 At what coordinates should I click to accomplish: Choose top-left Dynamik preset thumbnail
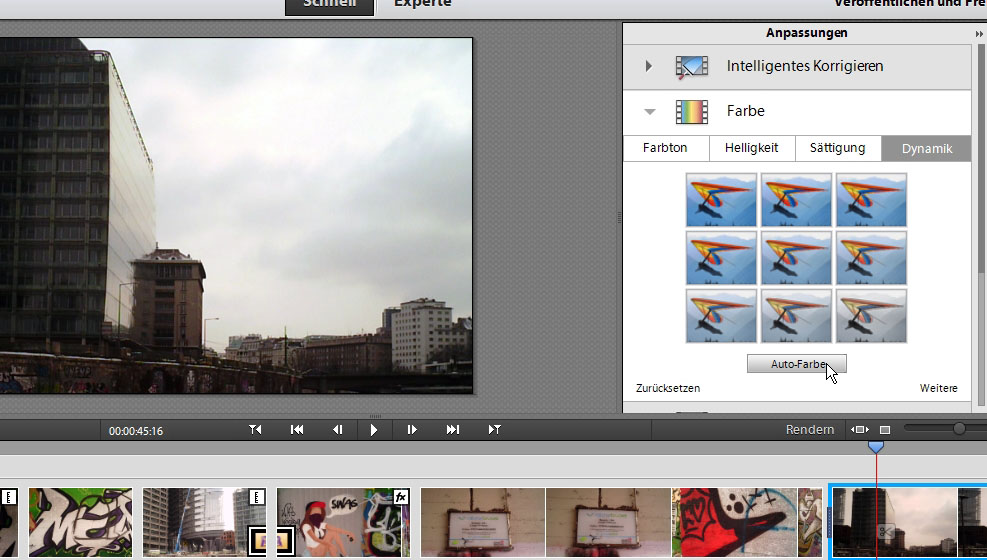click(721, 200)
